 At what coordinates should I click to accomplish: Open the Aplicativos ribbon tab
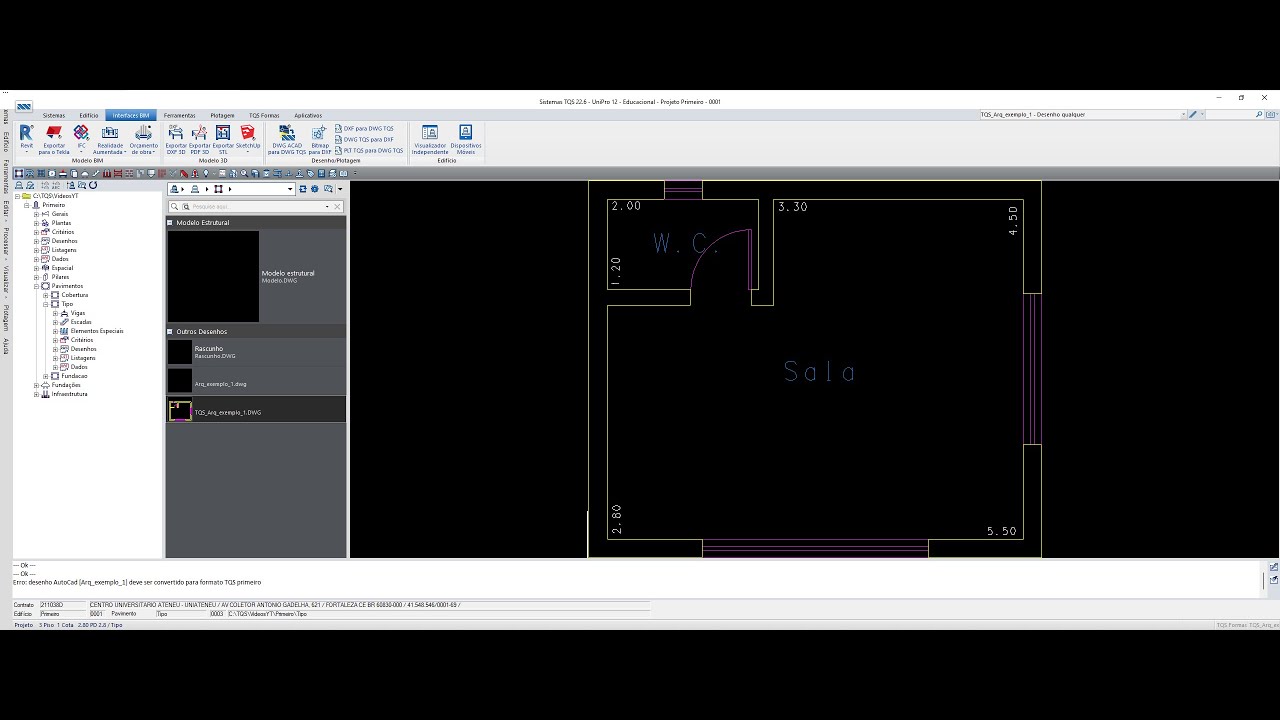click(308, 115)
